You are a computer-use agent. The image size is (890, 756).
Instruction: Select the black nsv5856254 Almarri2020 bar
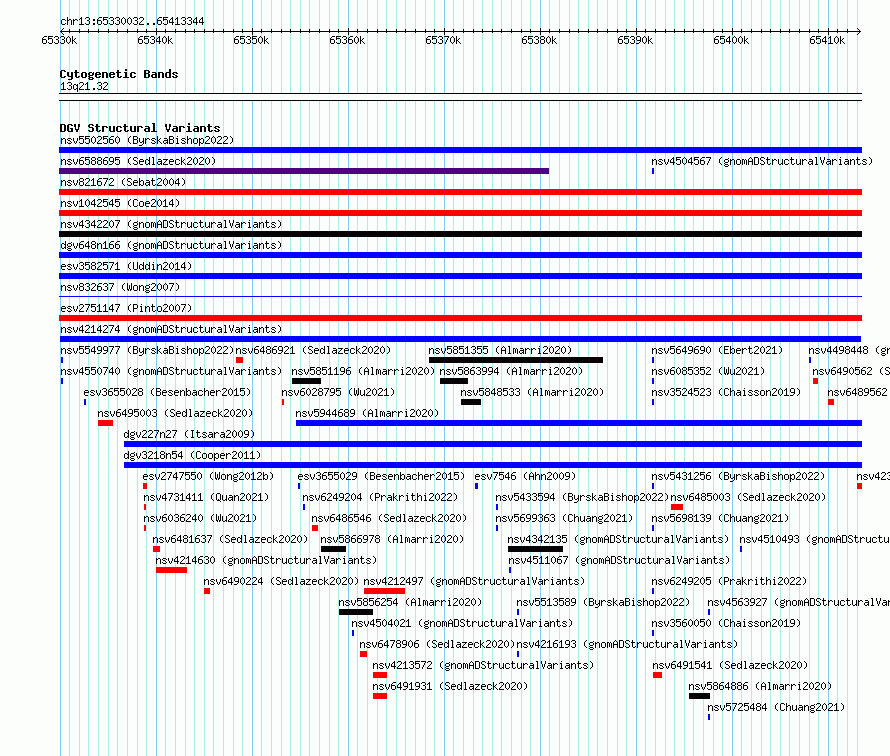pos(356,612)
